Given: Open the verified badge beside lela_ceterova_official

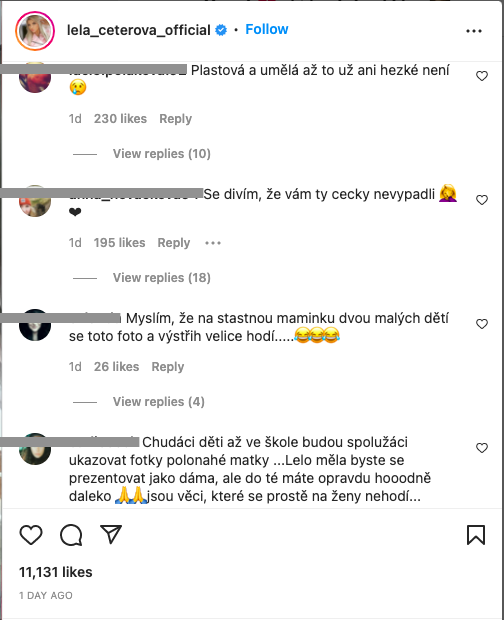Looking at the screenshot, I should pos(221,30).
